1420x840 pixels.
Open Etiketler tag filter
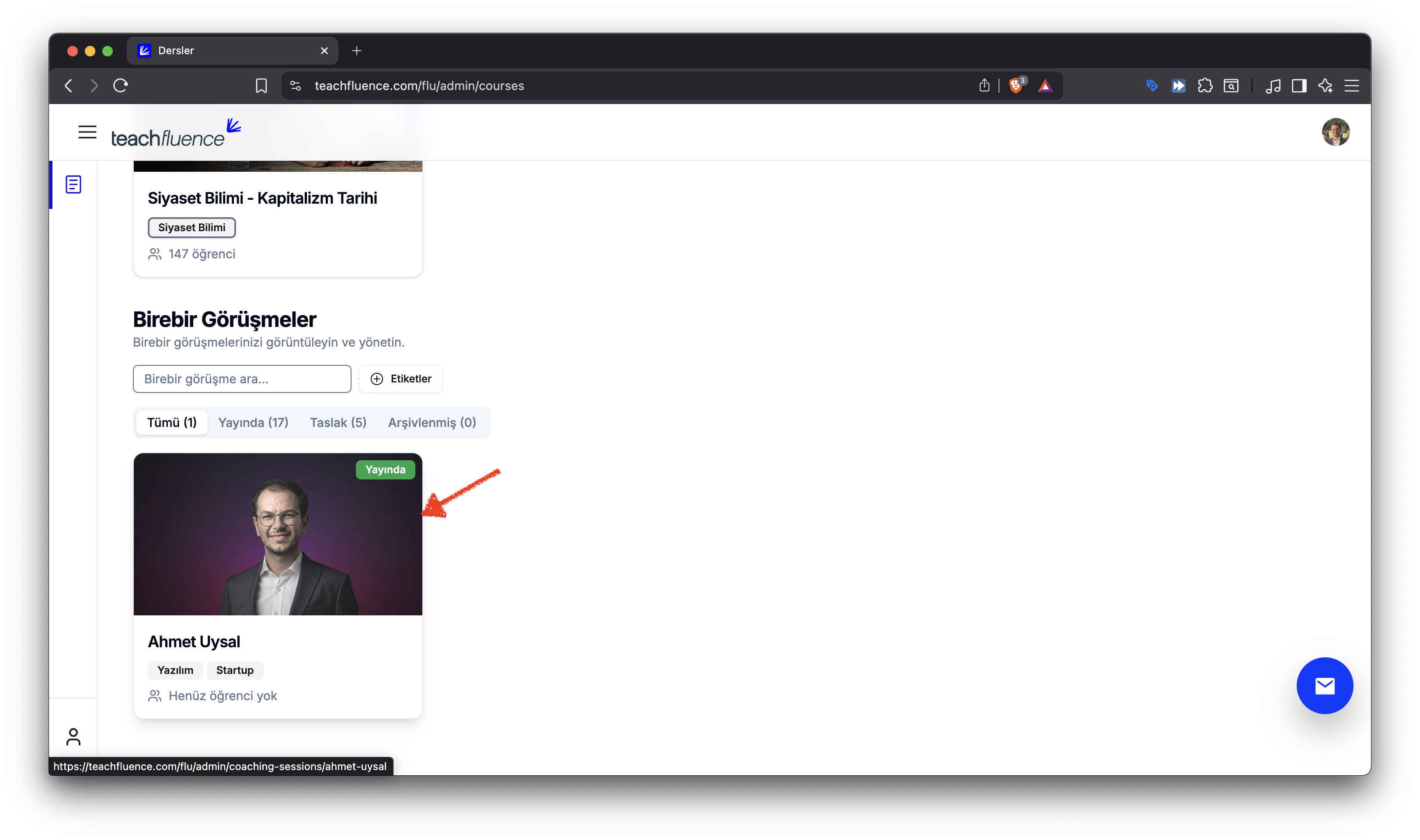(400, 378)
